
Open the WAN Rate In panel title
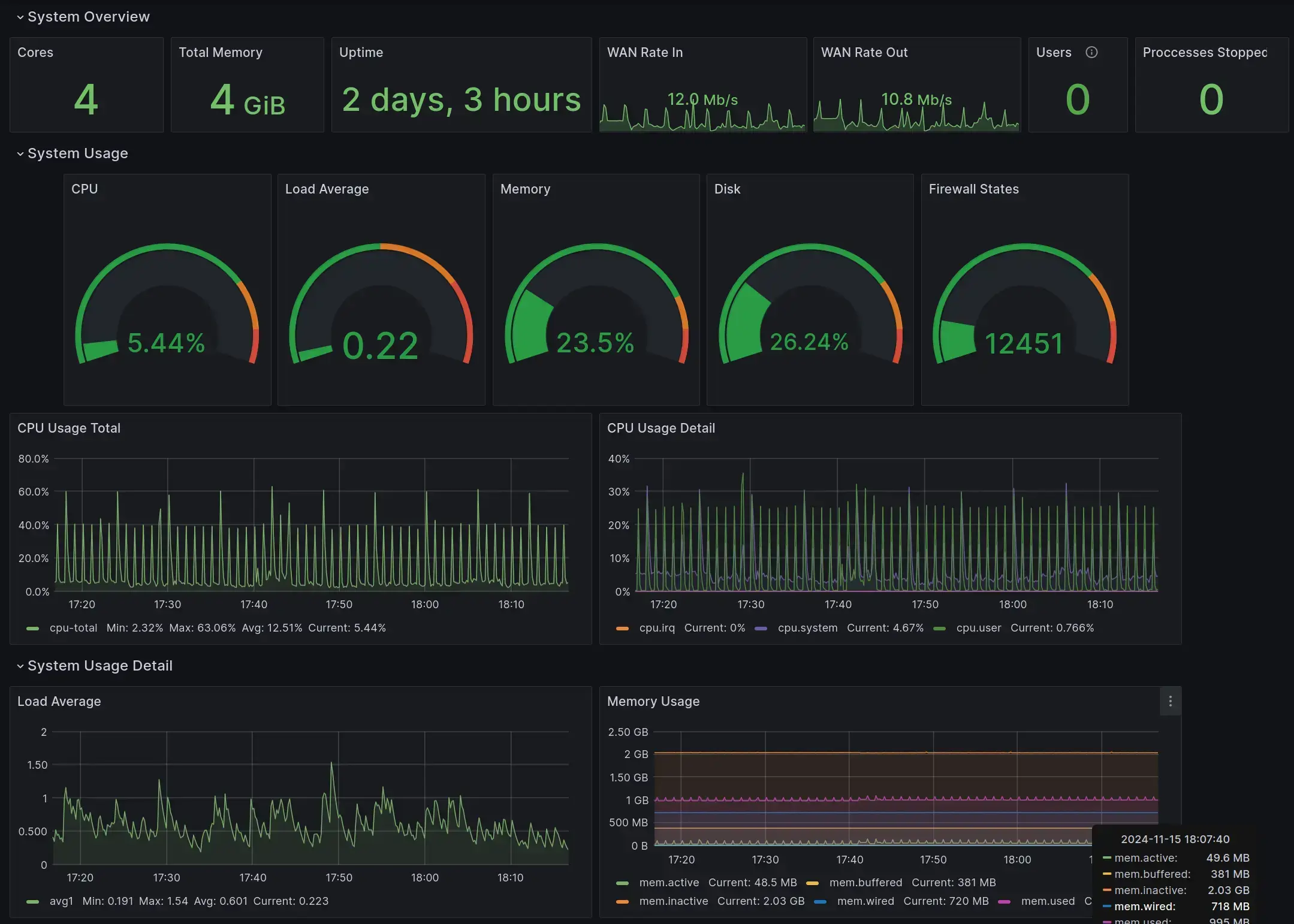pyautogui.click(x=645, y=53)
